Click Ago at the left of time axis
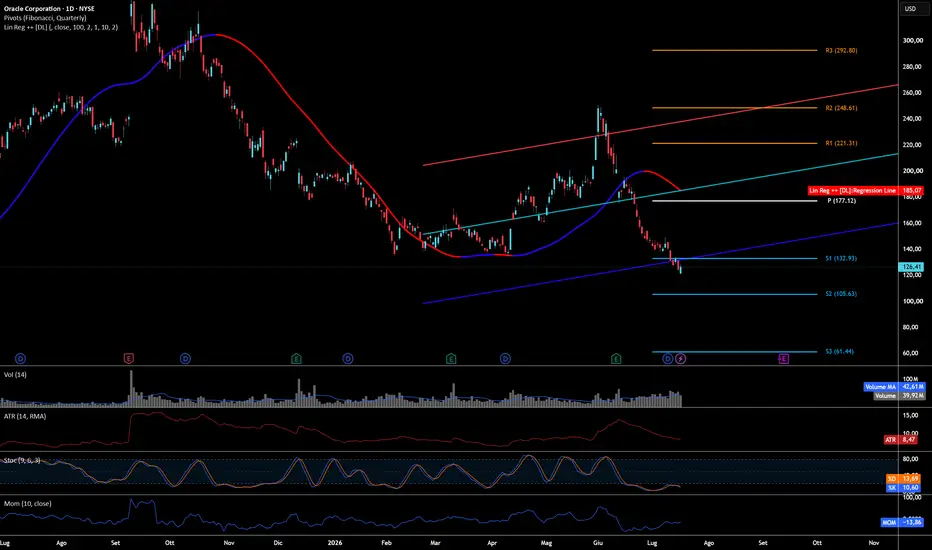932x550 pixels. pos(61,543)
